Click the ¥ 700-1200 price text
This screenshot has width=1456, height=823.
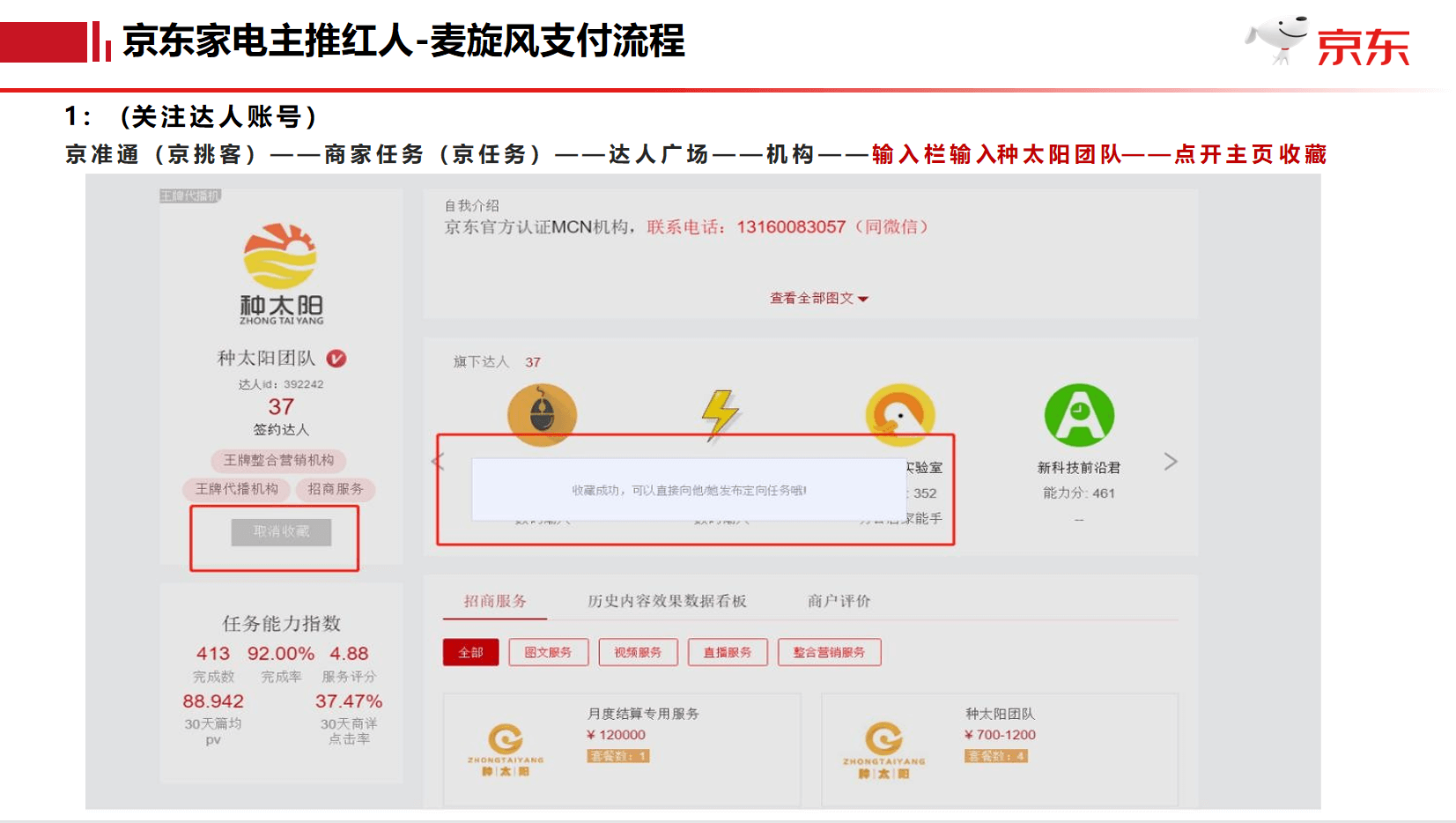tap(1000, 735)
